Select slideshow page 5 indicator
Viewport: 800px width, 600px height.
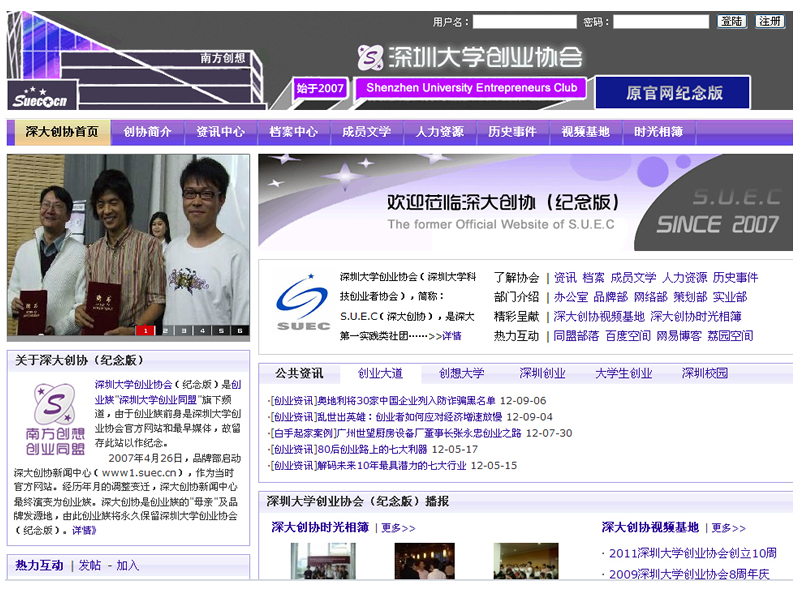[221, 331]
